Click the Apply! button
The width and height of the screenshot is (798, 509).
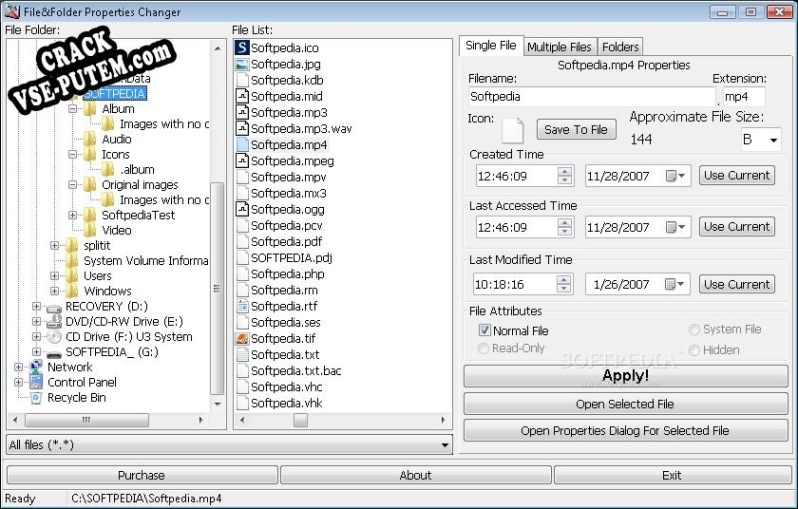coord(625,376)
